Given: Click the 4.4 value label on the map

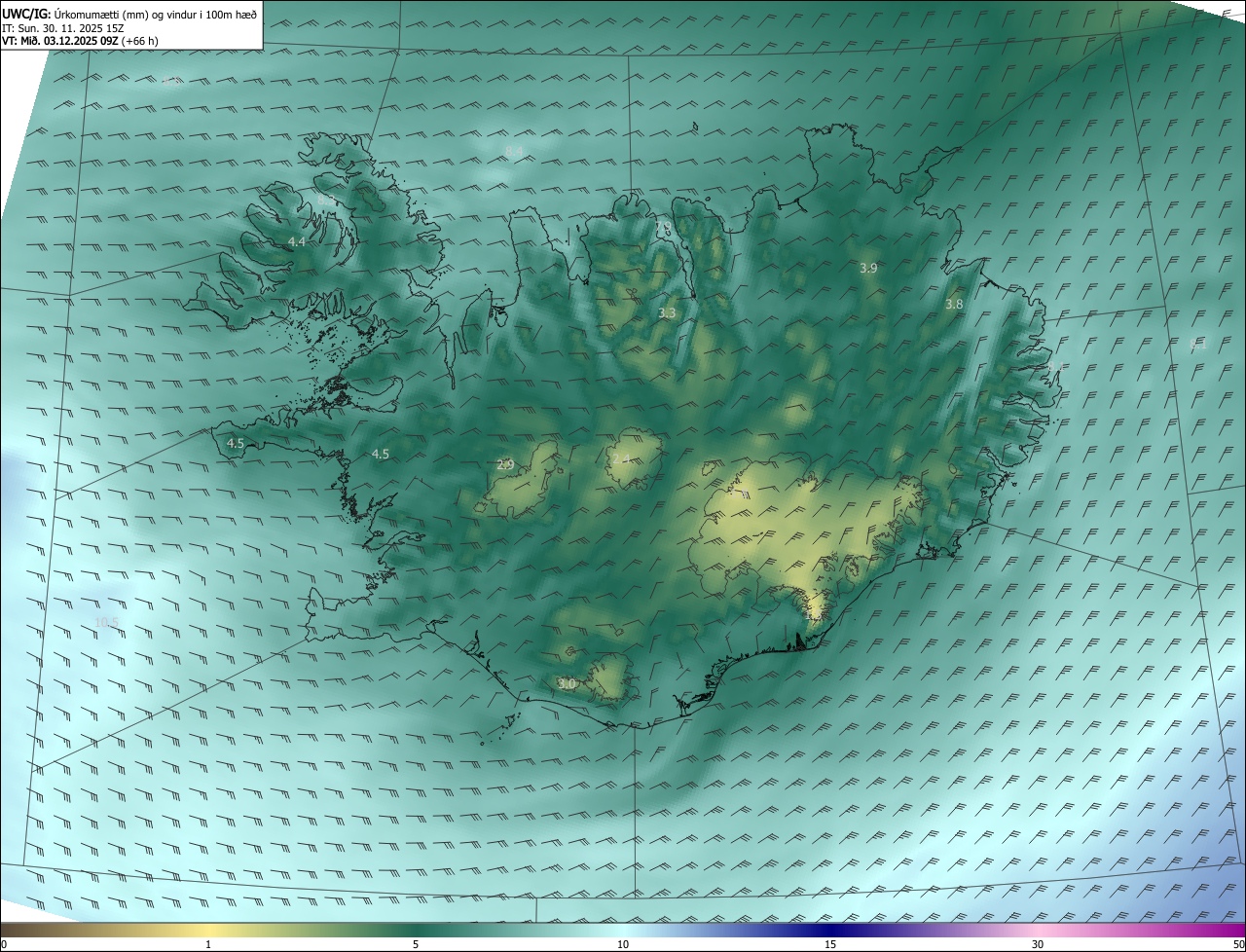Looking at the screenshot, I should [296, 241].
